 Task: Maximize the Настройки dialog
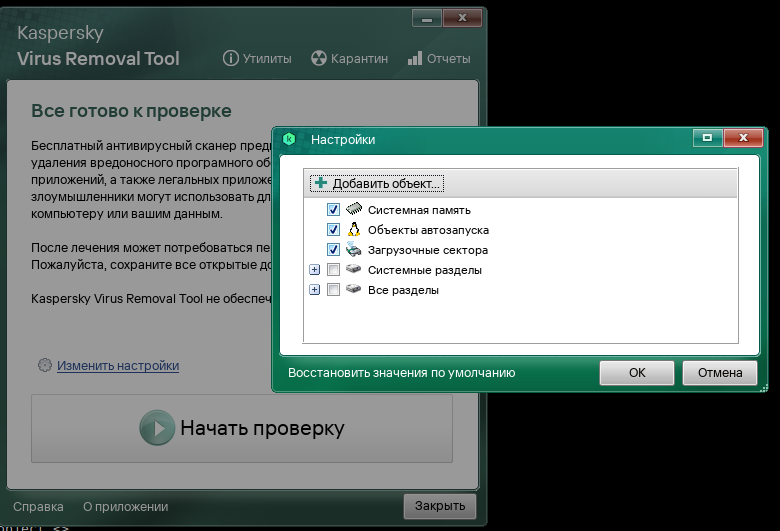tap(707, 138)
